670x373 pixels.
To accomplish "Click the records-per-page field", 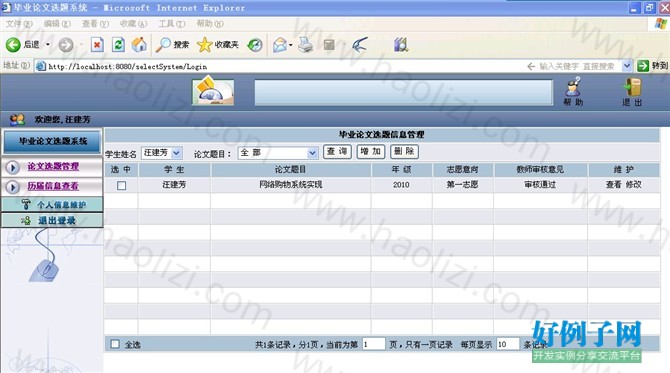I will pyautogui.click(x=508, y=344).
